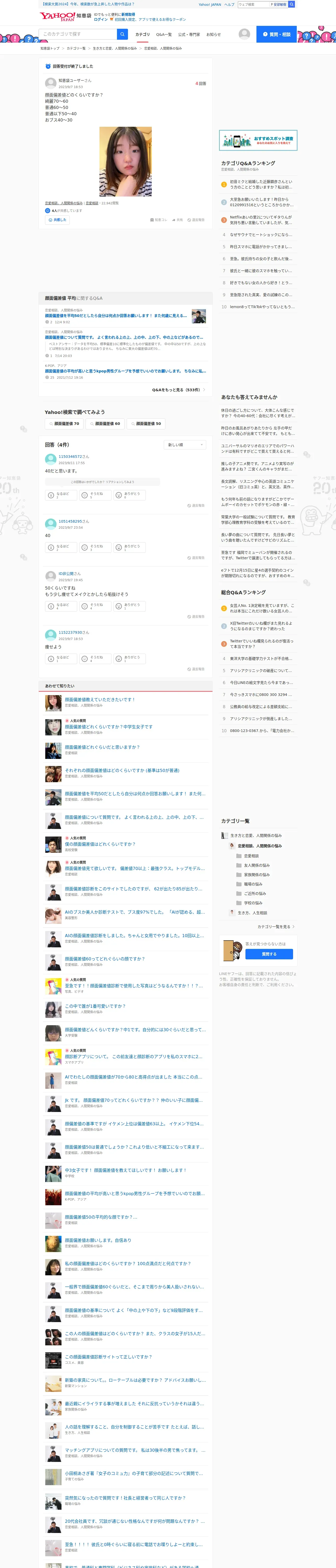This screenshot has width=336, height=1568.
Task: Click in the category search input field
Action: 78,34
